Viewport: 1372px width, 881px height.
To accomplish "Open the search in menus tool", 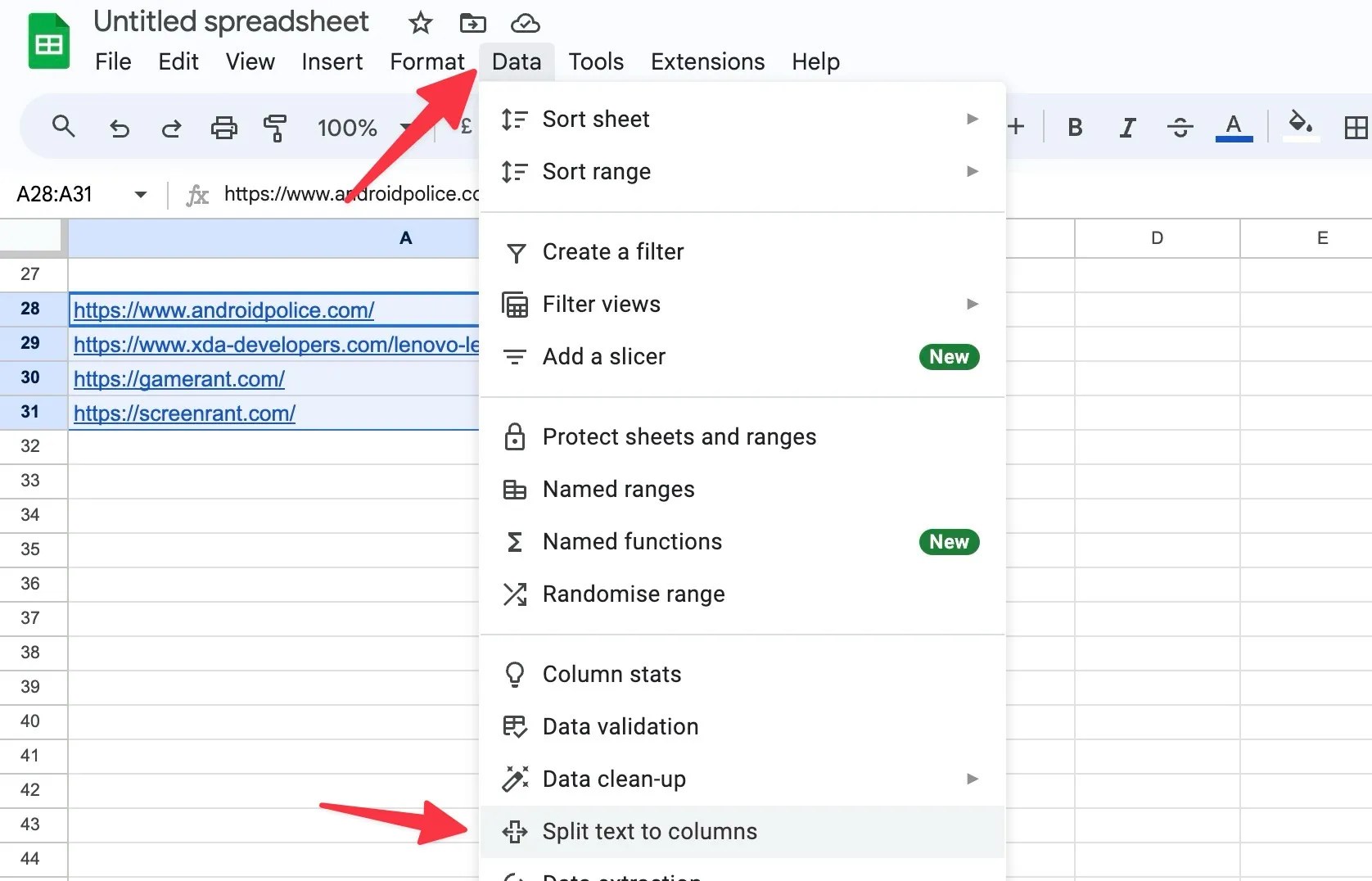I will [x=64, y=127].
